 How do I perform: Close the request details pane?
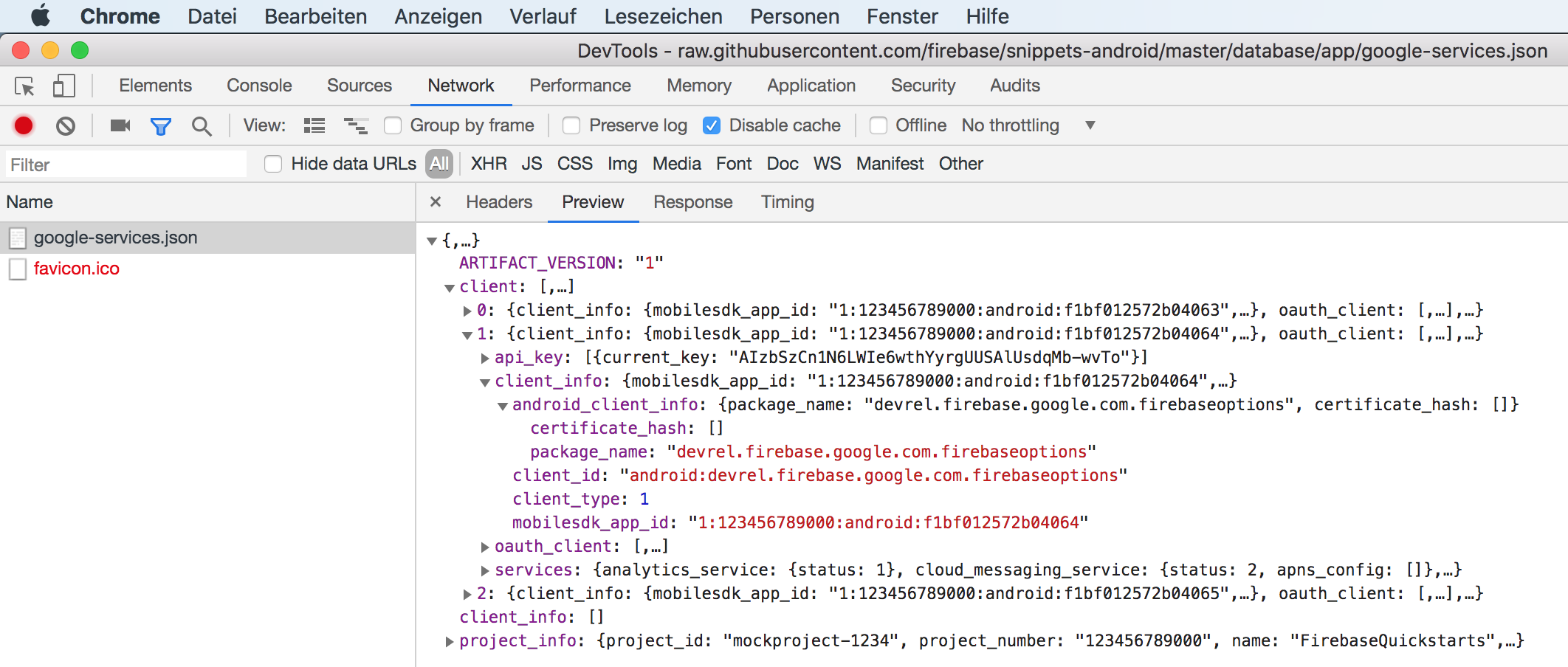tap(436, 201)
